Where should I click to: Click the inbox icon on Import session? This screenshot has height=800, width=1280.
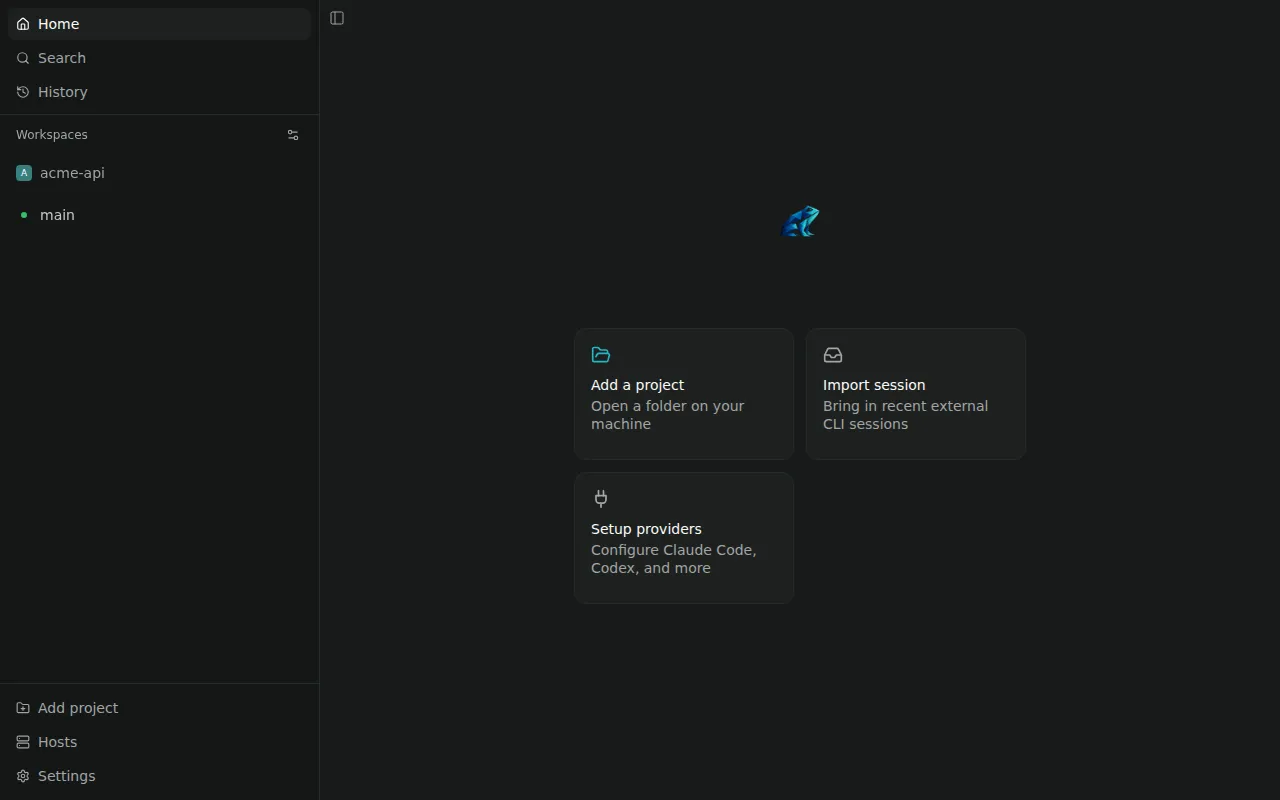(x=833, y=355)
